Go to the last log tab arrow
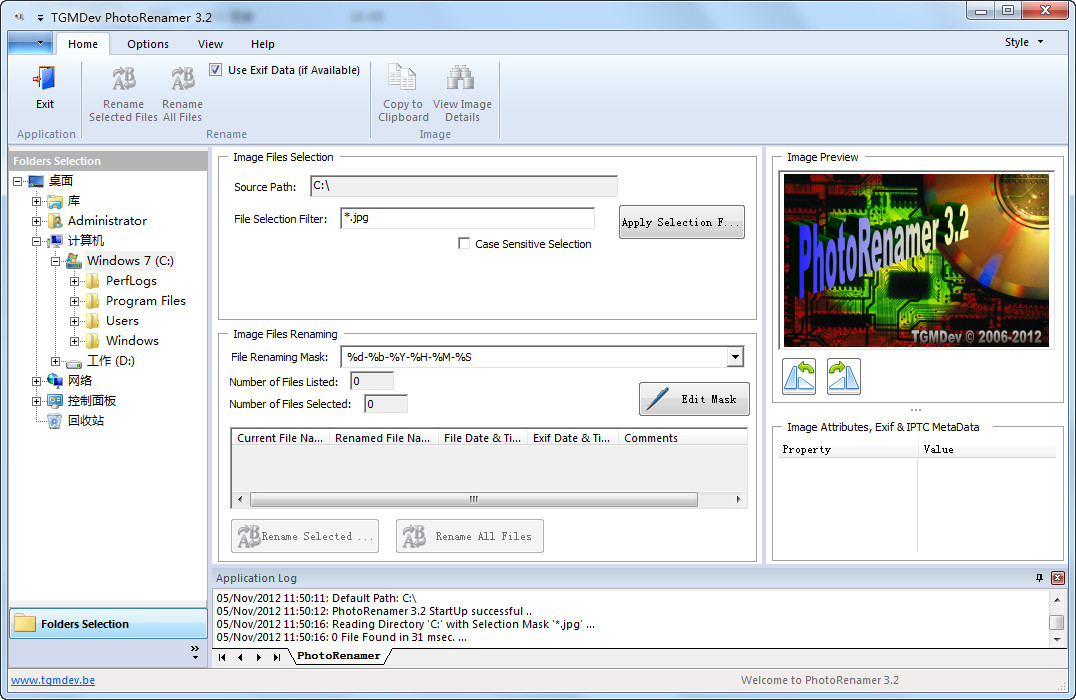 coord(277,657)
